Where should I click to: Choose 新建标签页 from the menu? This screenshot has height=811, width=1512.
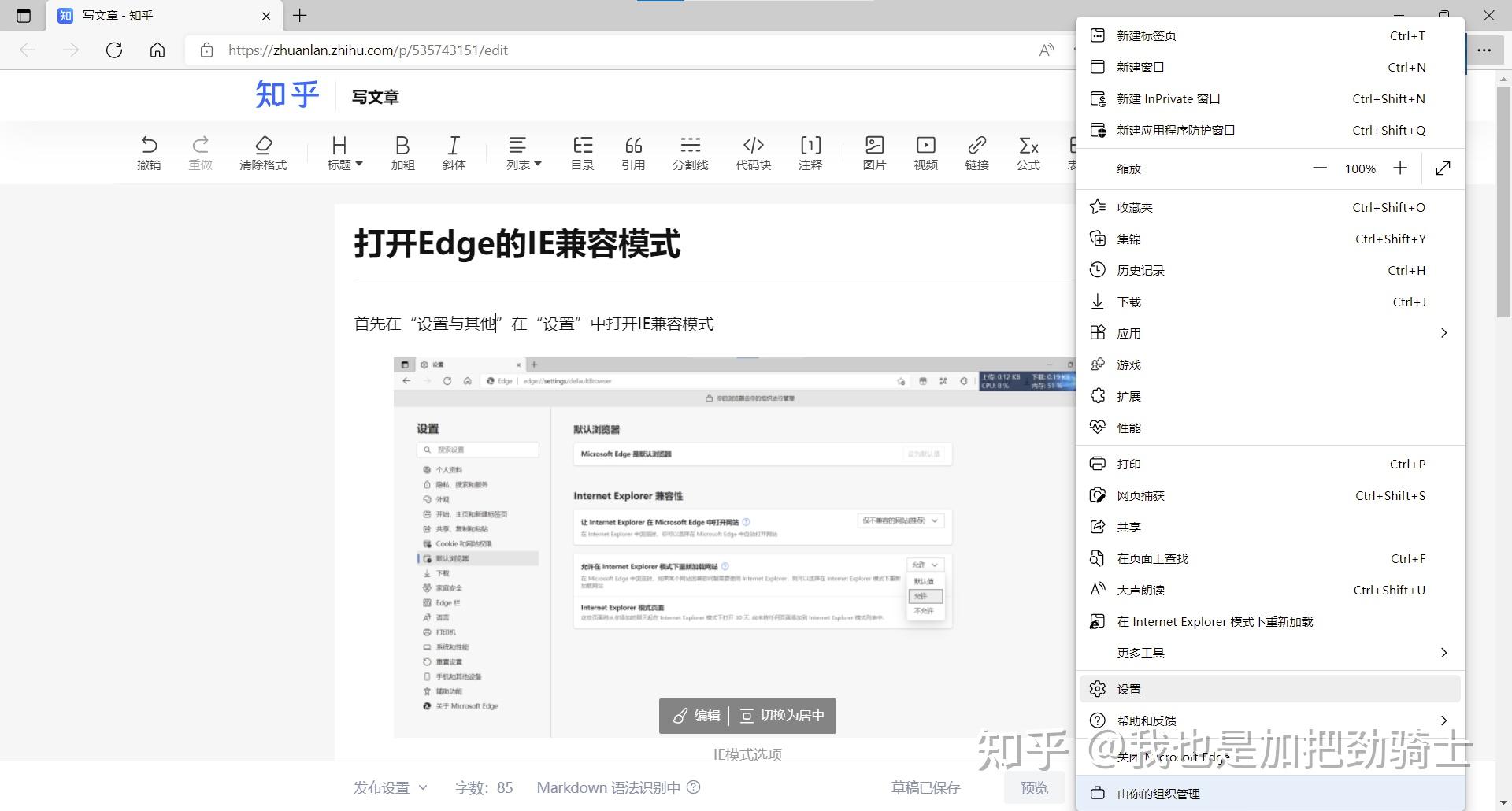[1269, 35]
